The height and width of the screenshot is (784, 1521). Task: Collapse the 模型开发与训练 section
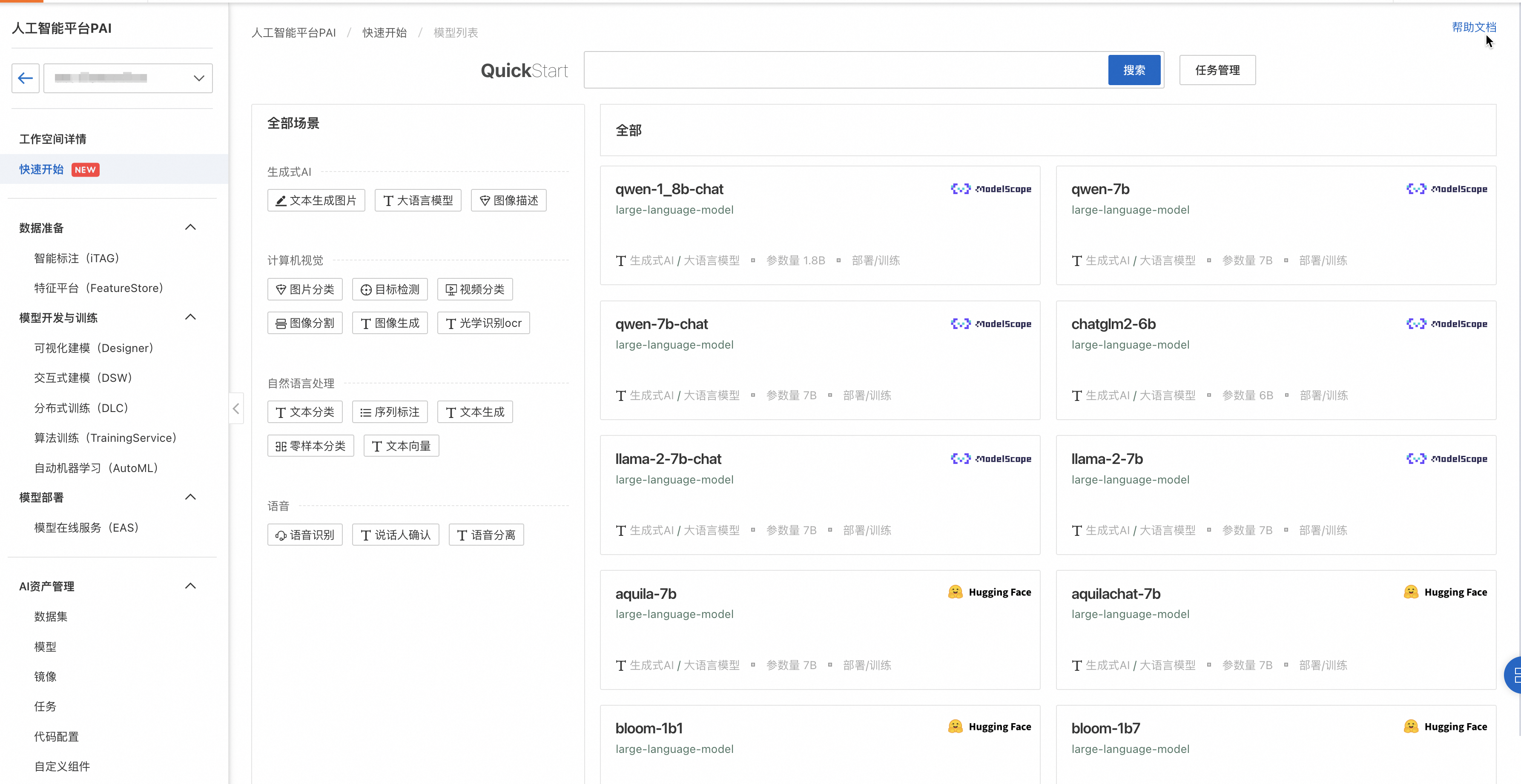pos(190,317)
